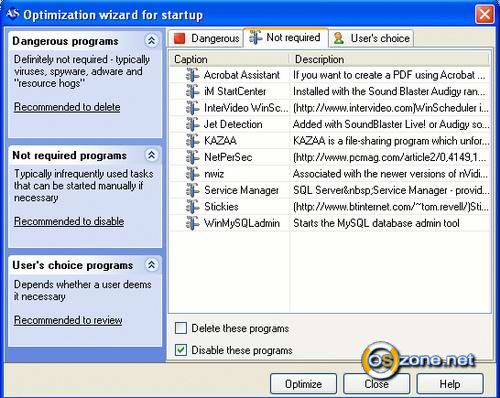This screenshot has height=398, width=500.
Task: Select the iM StartCenter entry text
Action: (x=235, y=91)
